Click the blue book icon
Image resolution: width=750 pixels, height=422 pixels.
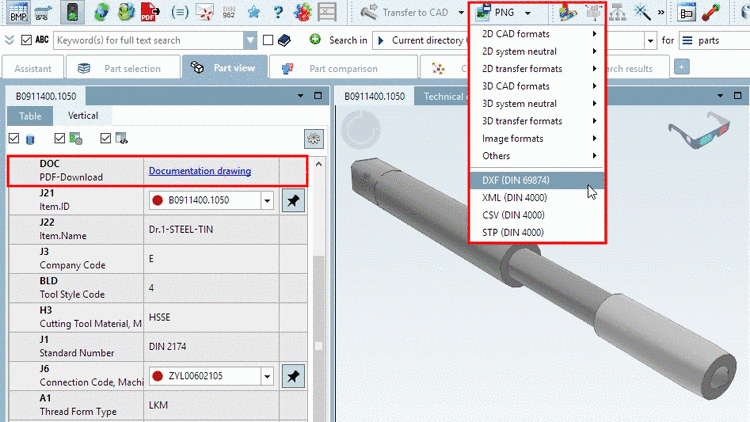285,40
